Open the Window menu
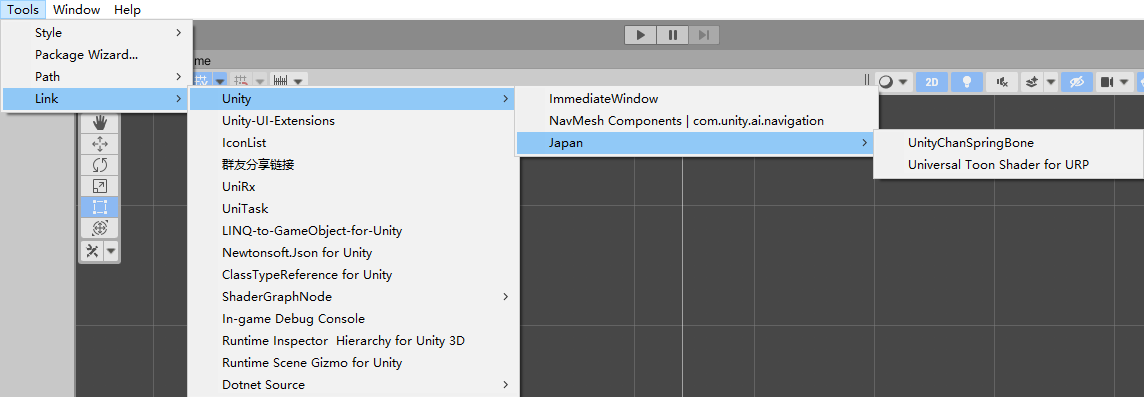The image size is (1144, 397). [x=77, y=9]
